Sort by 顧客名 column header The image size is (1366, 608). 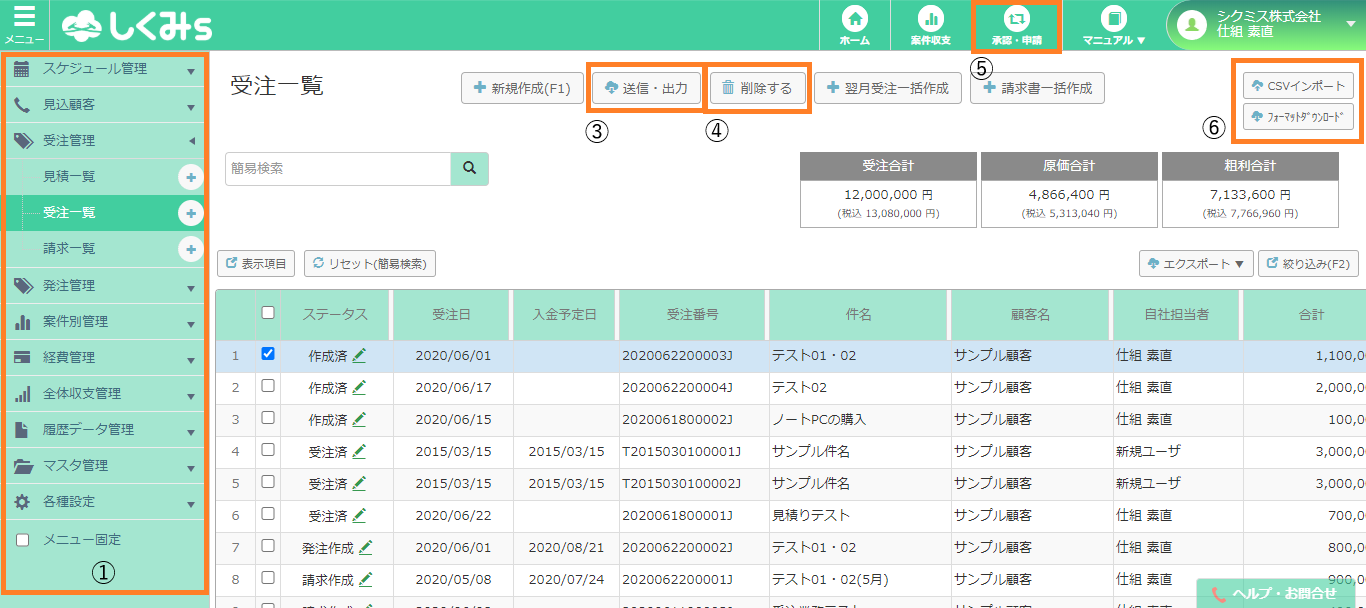[x=1031, y=314]
